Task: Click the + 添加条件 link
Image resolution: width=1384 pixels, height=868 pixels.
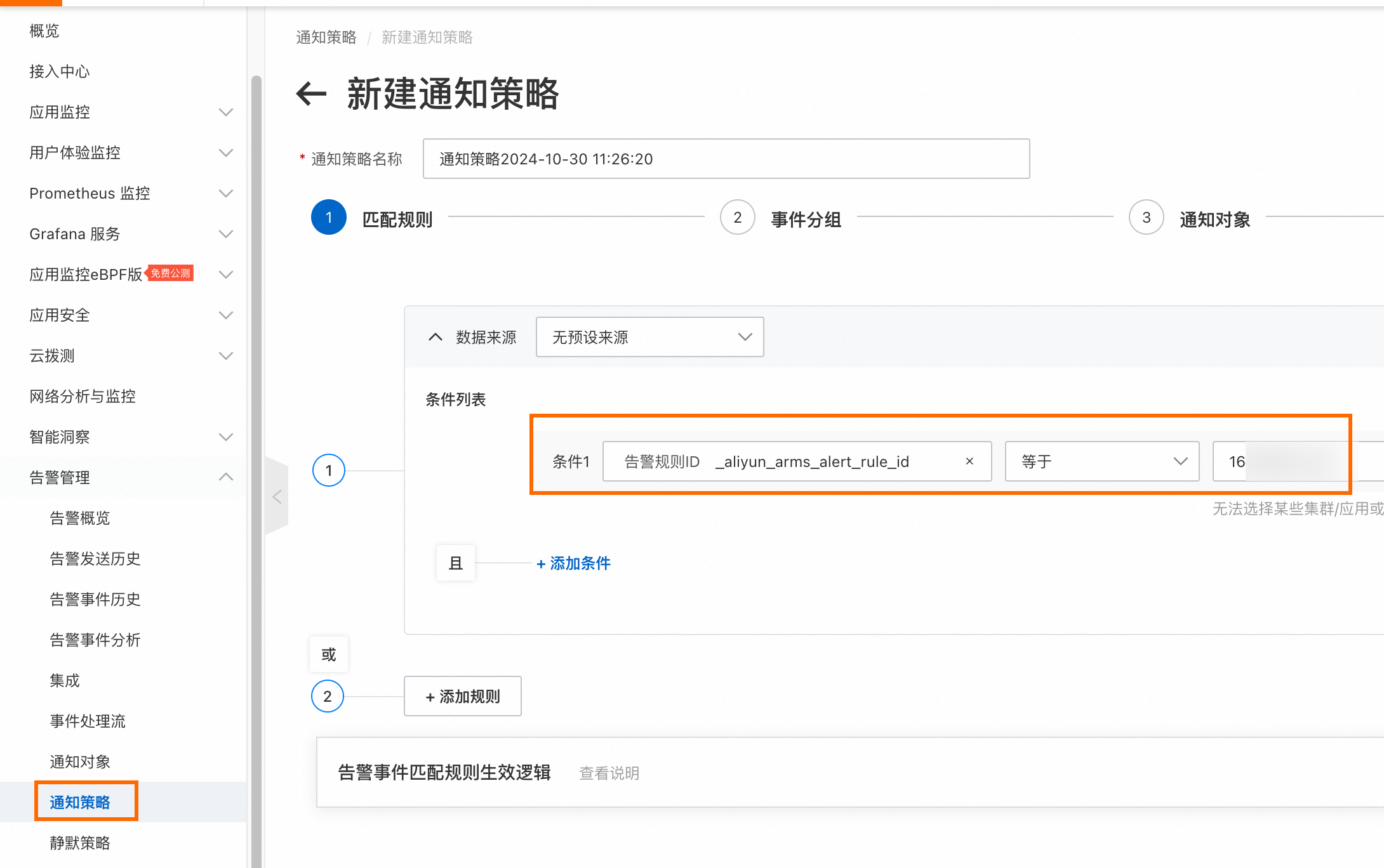Action: (573, 563)
